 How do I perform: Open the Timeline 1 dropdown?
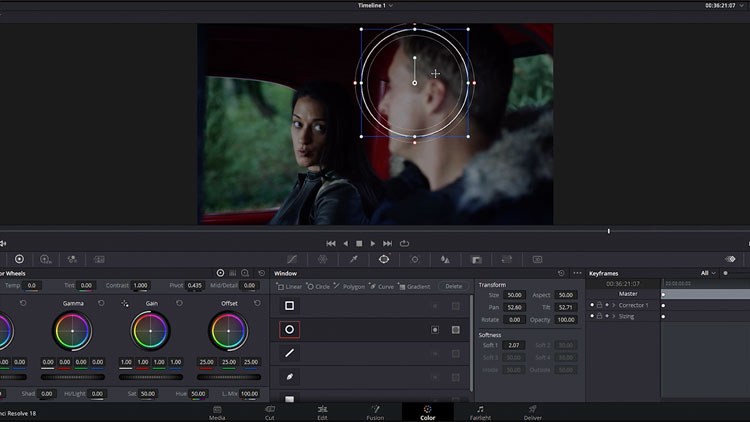click(x=375, y=5)
